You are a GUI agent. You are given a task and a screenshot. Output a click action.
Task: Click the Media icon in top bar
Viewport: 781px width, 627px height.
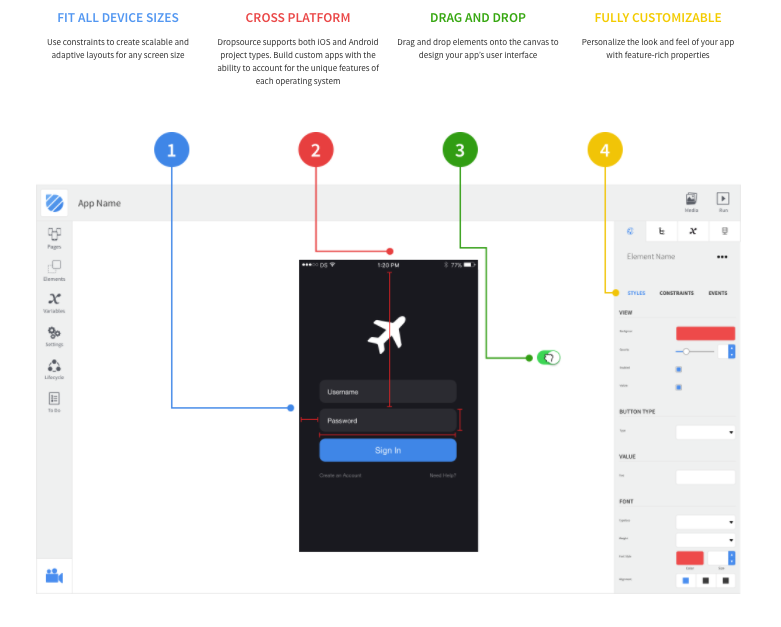[x=691, y=201]
